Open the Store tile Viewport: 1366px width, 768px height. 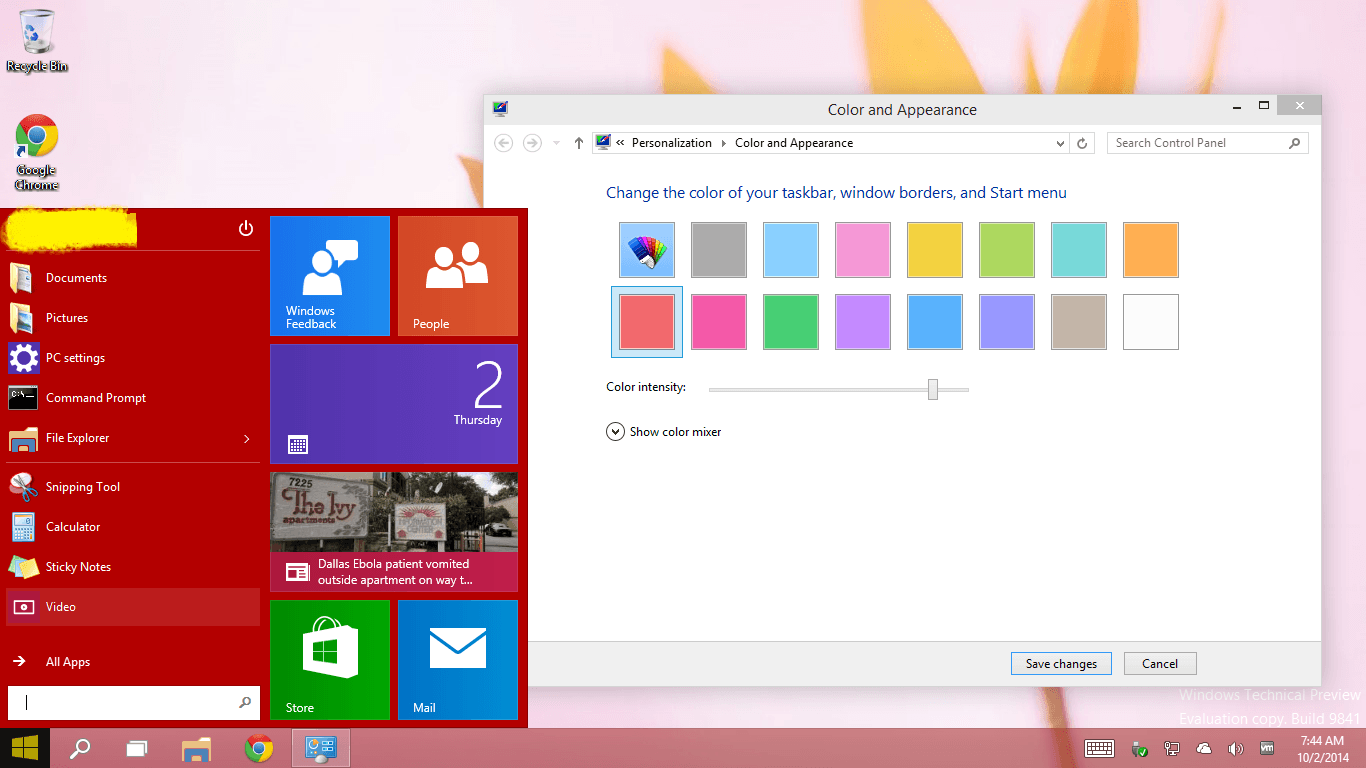329,660
